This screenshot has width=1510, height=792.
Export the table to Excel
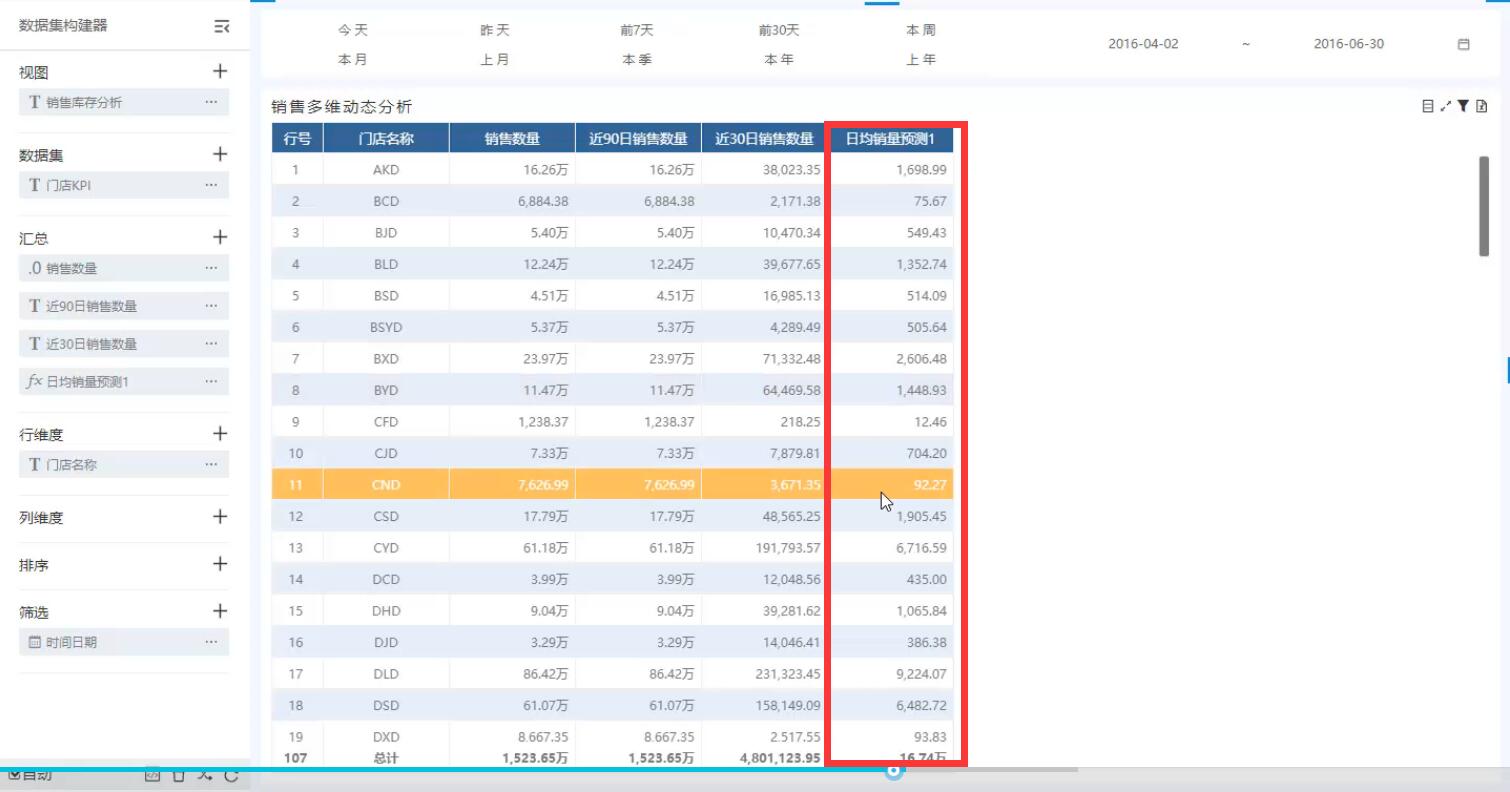pyautogui.click(x=1482, y=106)
